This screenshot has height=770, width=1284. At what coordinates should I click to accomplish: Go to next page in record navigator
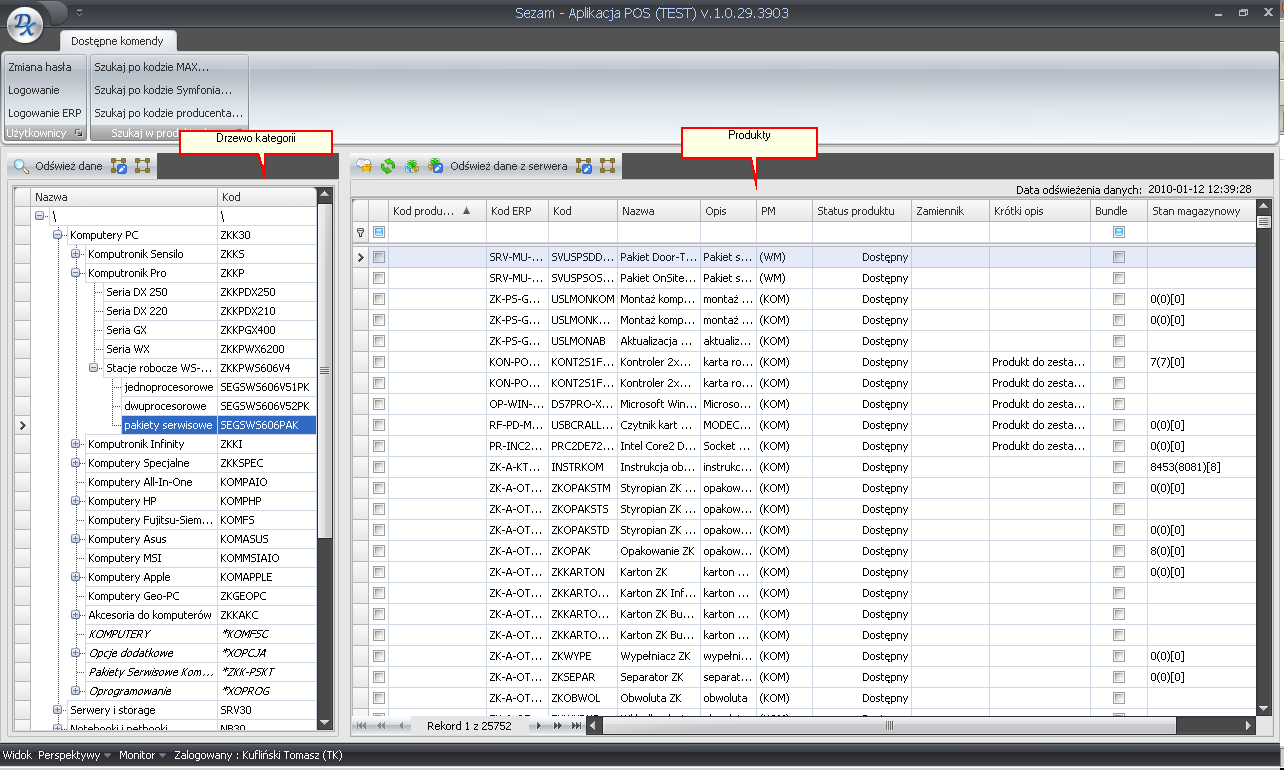pyautogui.click(x=557, y=726)
